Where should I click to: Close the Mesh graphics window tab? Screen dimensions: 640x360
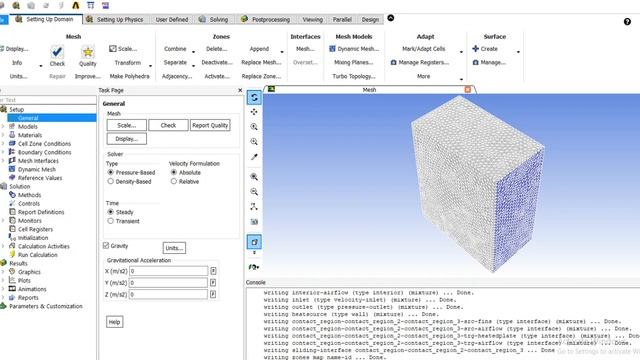[468, 89]
